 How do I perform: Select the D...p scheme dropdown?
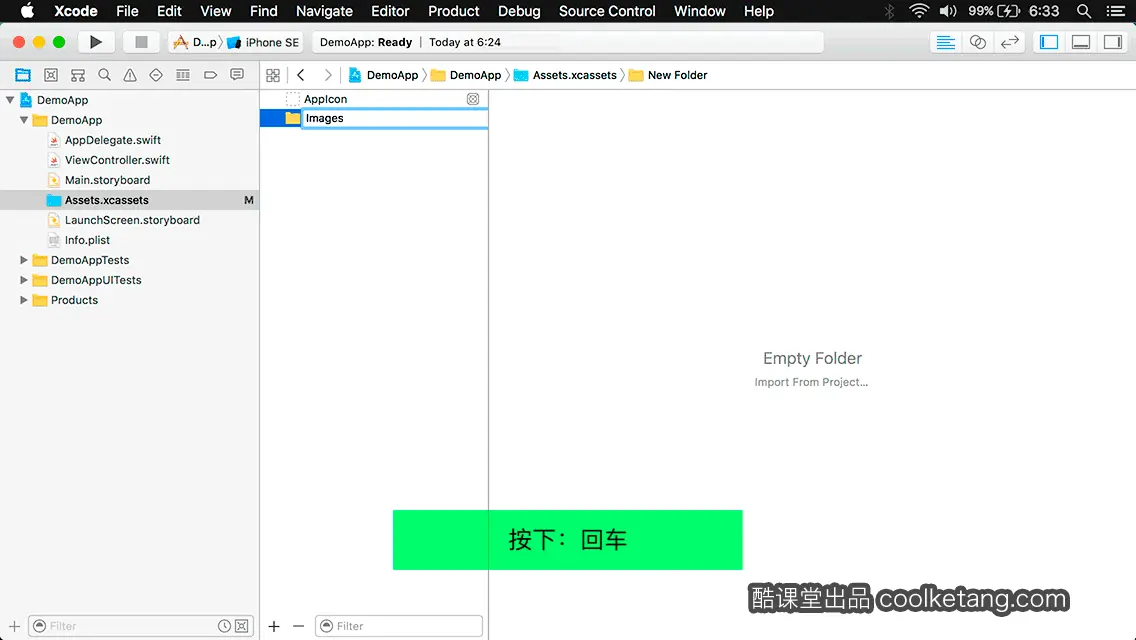195,42
